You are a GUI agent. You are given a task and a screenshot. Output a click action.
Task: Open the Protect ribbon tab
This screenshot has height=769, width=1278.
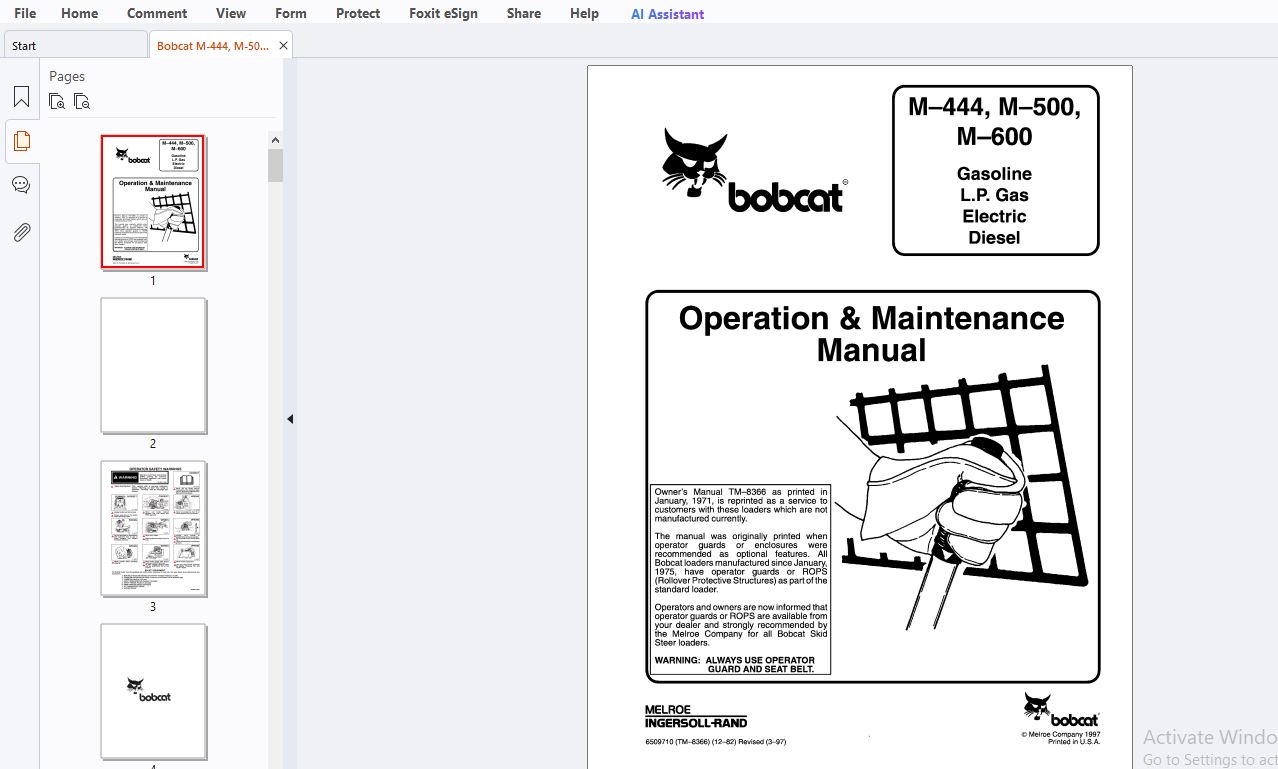point(358,13)
